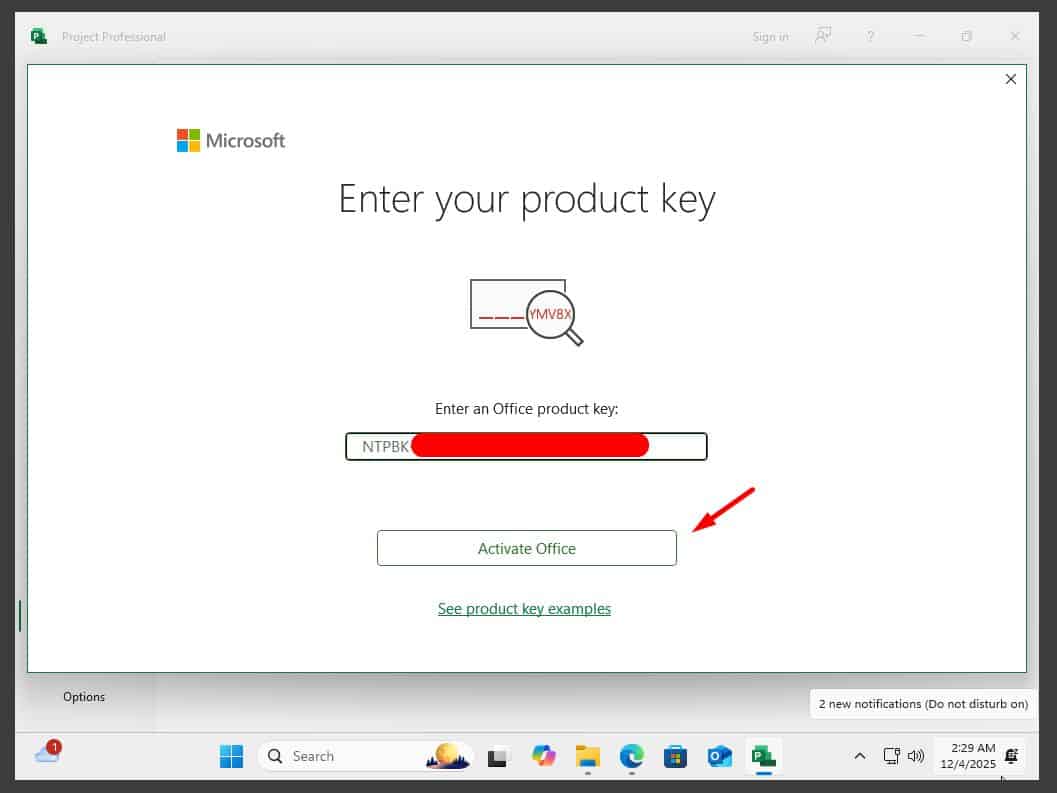1057x793 pixels.
Task: Click the Project icon in the taskbar
Action: point(764,756)
